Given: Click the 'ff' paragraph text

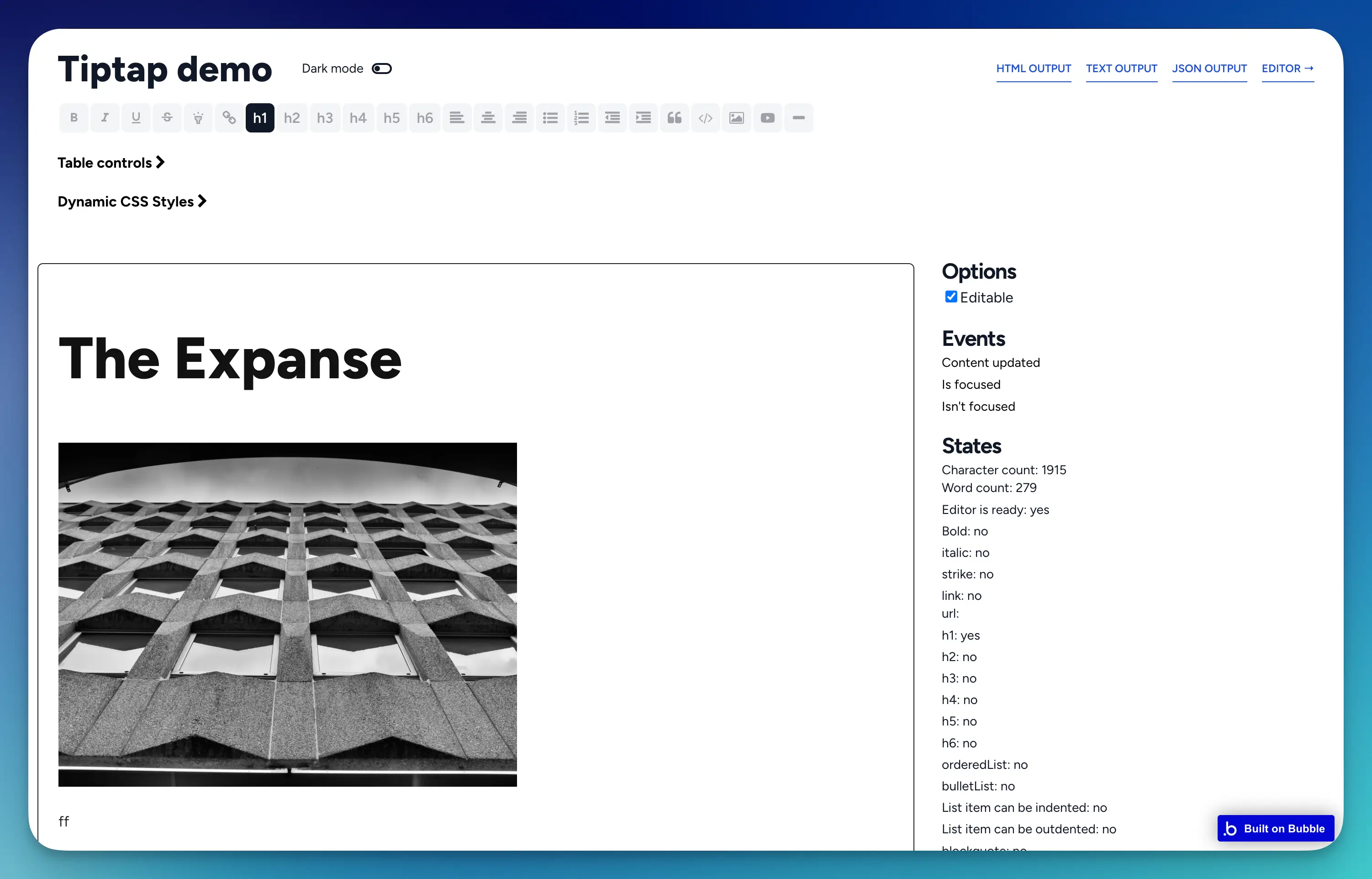Looking at the screenshot, I should point(64,821).
